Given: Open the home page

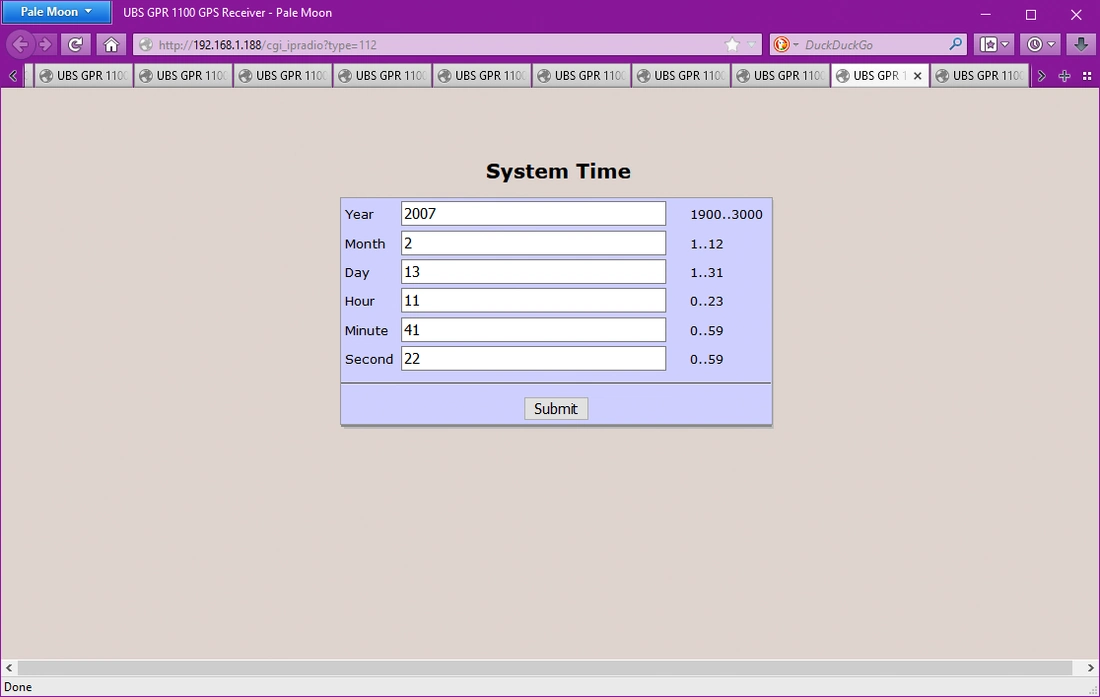Looking at the screenshot, I should point(111,45).
